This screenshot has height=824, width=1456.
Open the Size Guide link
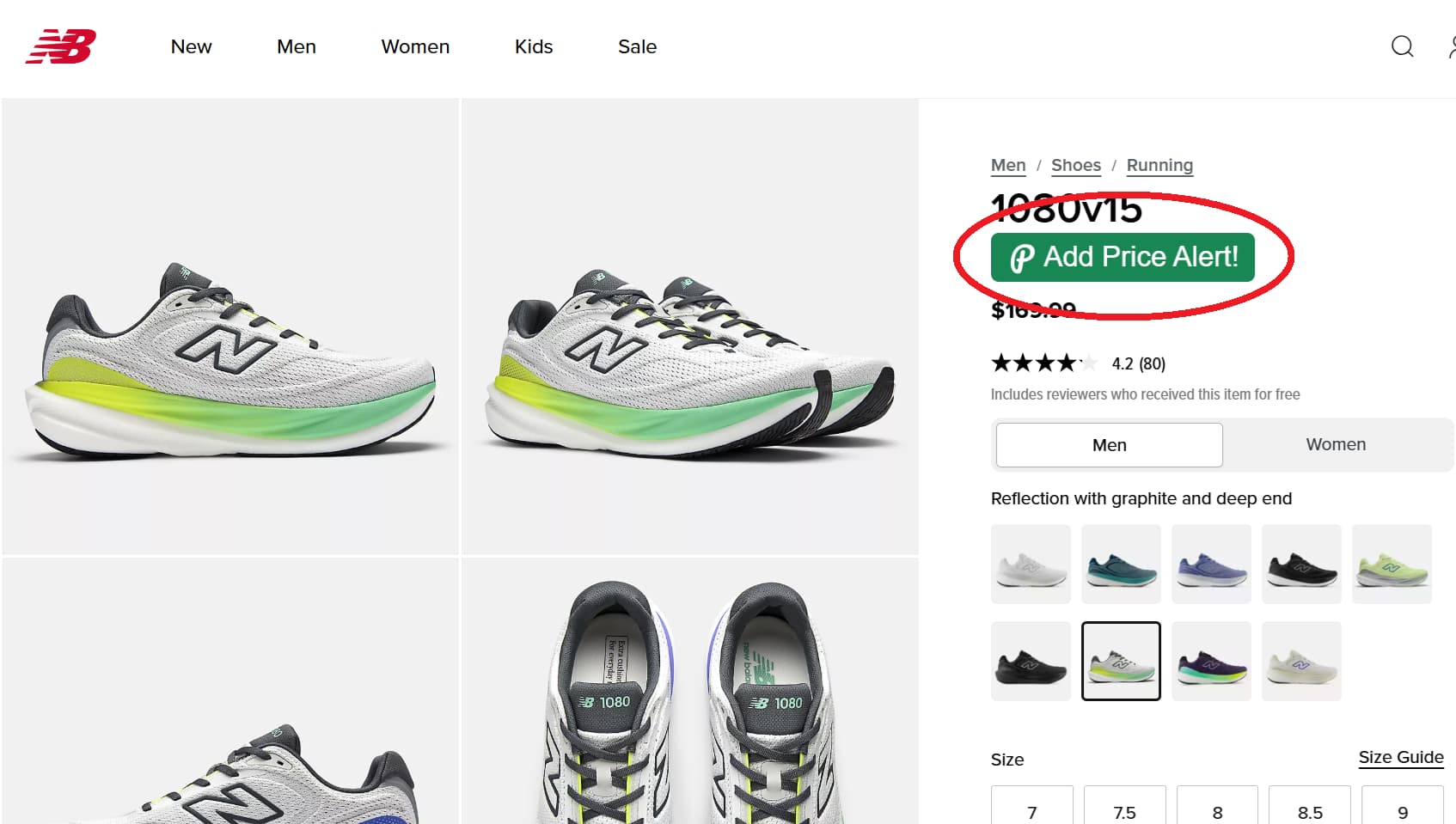pyautogui.click(x=1400, y=757)
